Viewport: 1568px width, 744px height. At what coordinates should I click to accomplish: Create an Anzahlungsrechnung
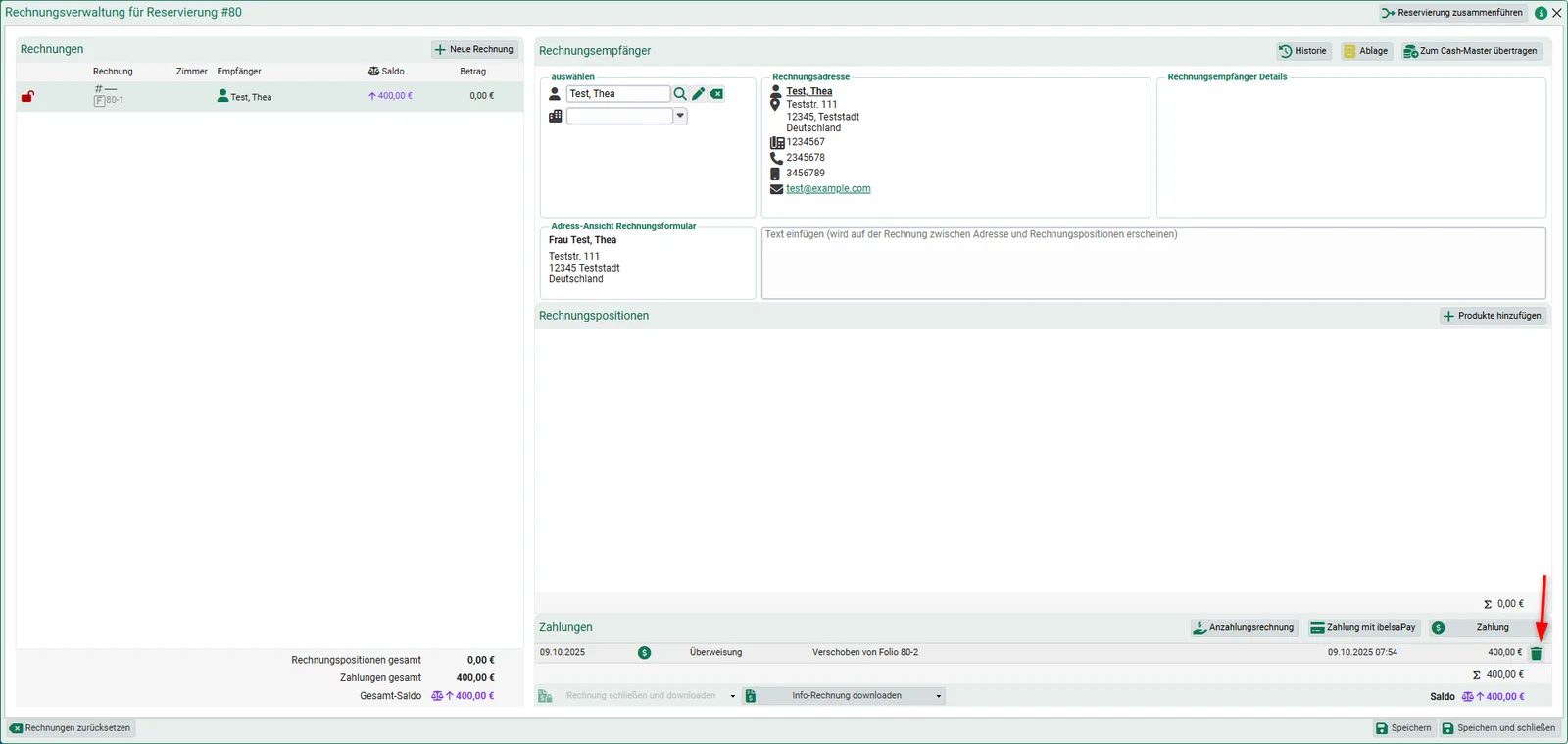[1244, 628]
